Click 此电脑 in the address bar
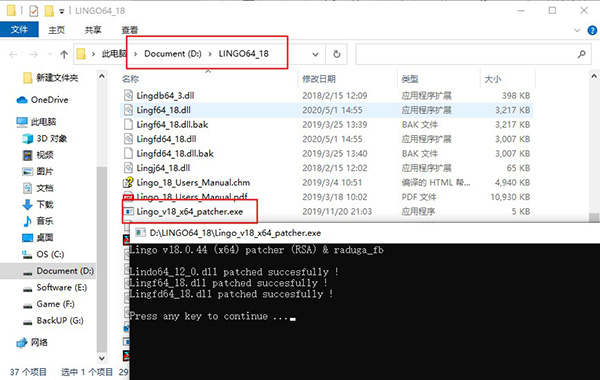The image size is (600, 380). point(114,54)
